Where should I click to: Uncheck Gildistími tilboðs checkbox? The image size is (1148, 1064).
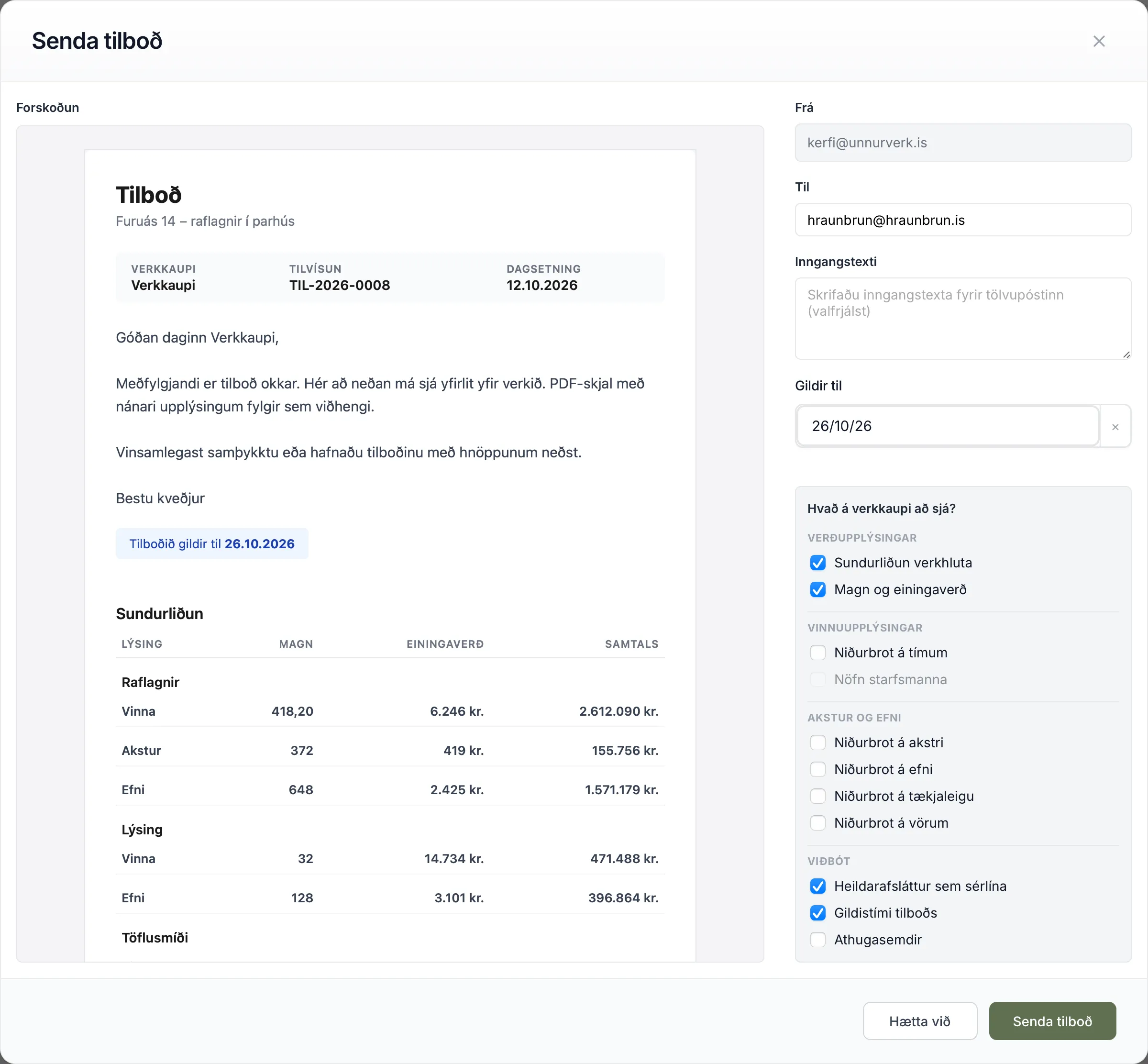point(817,912)
